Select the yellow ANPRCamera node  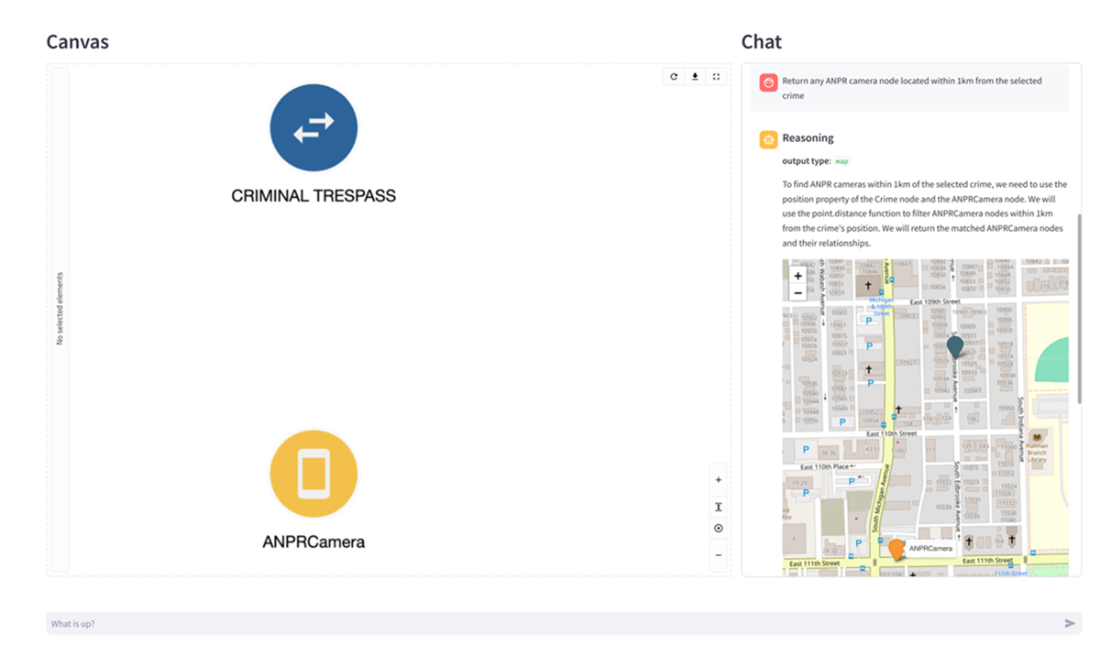(x=313, y=473)
